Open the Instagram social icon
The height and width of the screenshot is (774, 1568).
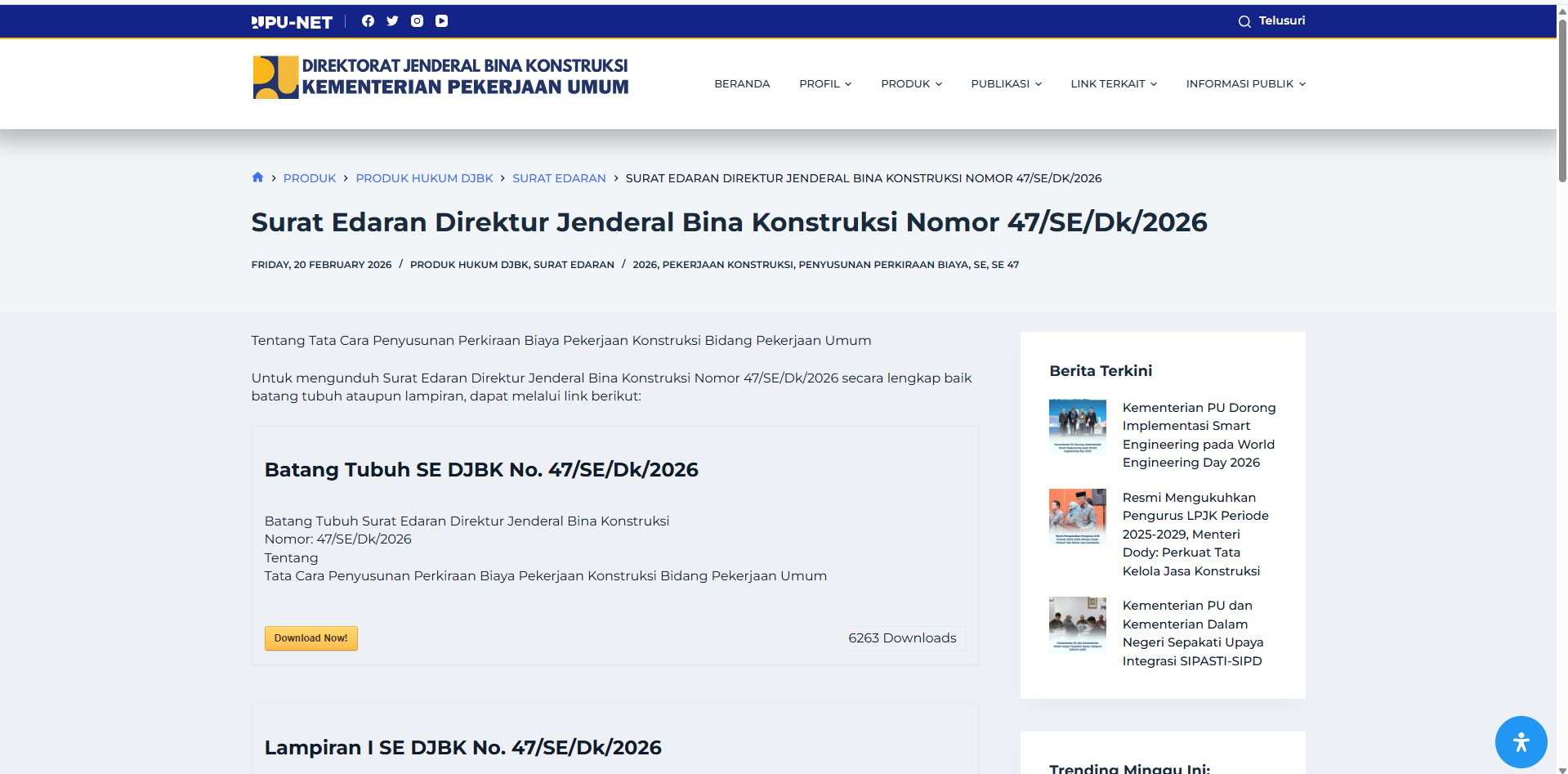coord(417,21)
